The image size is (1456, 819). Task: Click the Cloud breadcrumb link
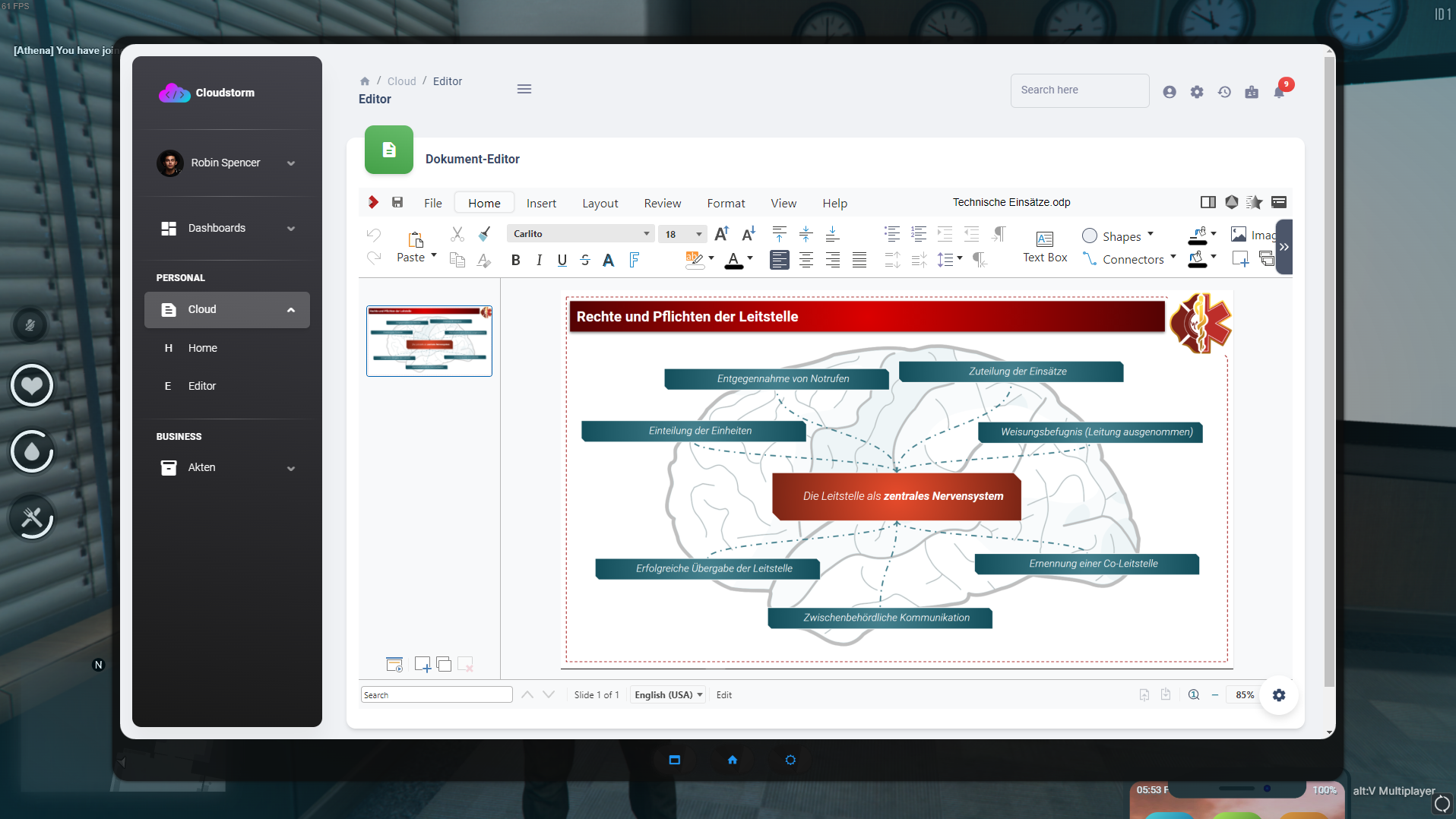[x=401, y=81]
